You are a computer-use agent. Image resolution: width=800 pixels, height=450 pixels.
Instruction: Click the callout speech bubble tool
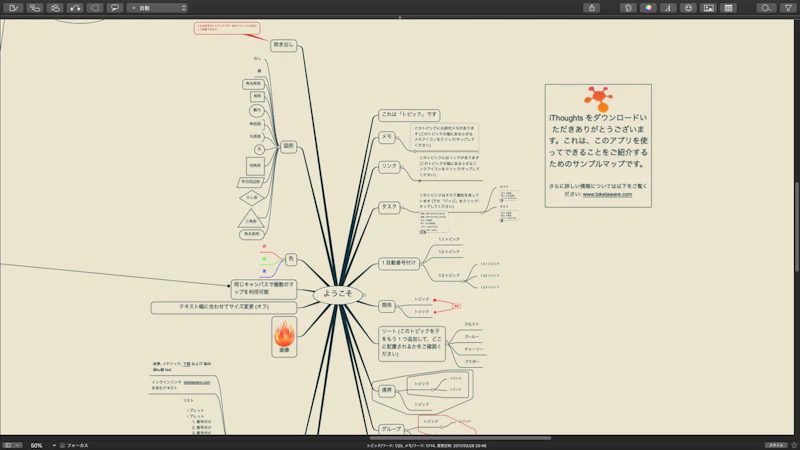115,7
